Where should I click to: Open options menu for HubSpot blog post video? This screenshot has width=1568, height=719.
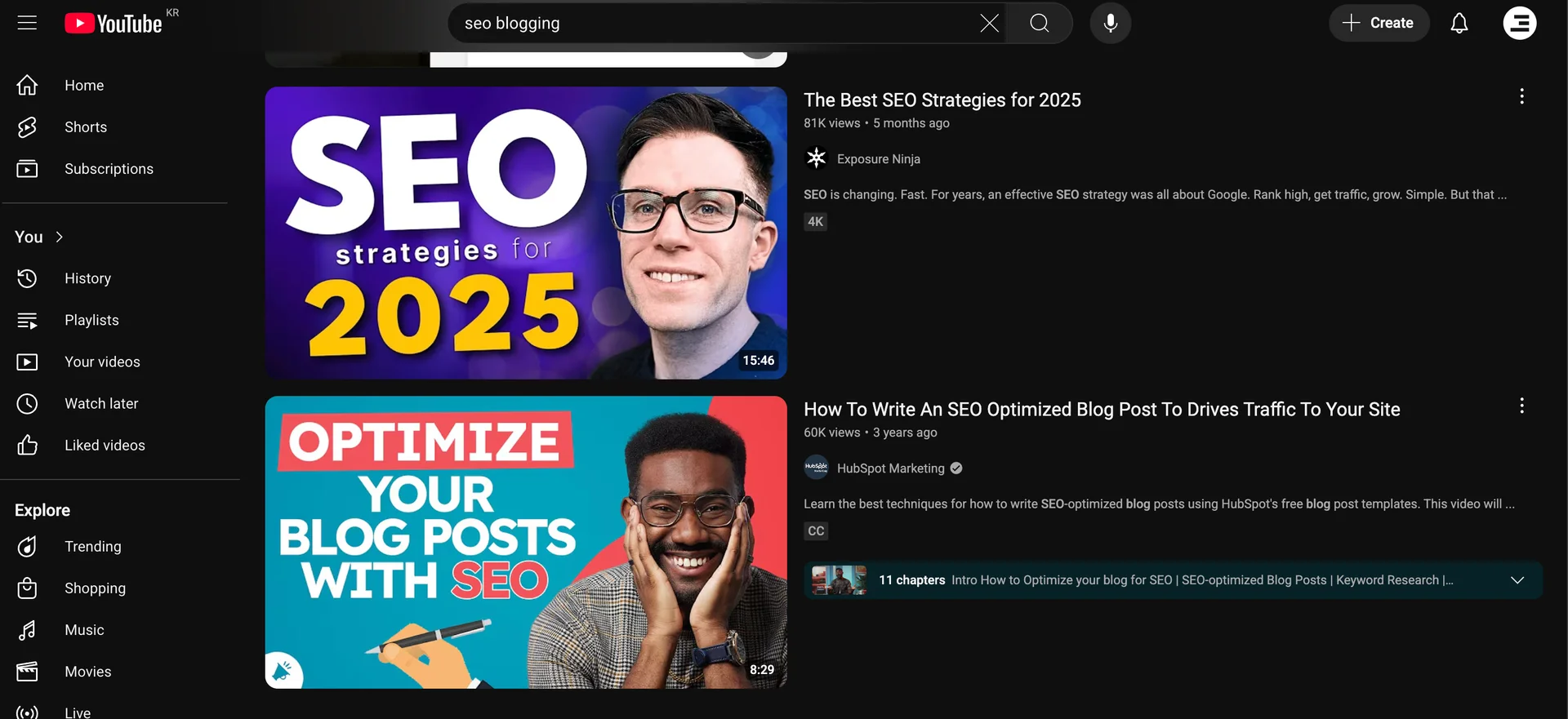(x=1521, y=406)
